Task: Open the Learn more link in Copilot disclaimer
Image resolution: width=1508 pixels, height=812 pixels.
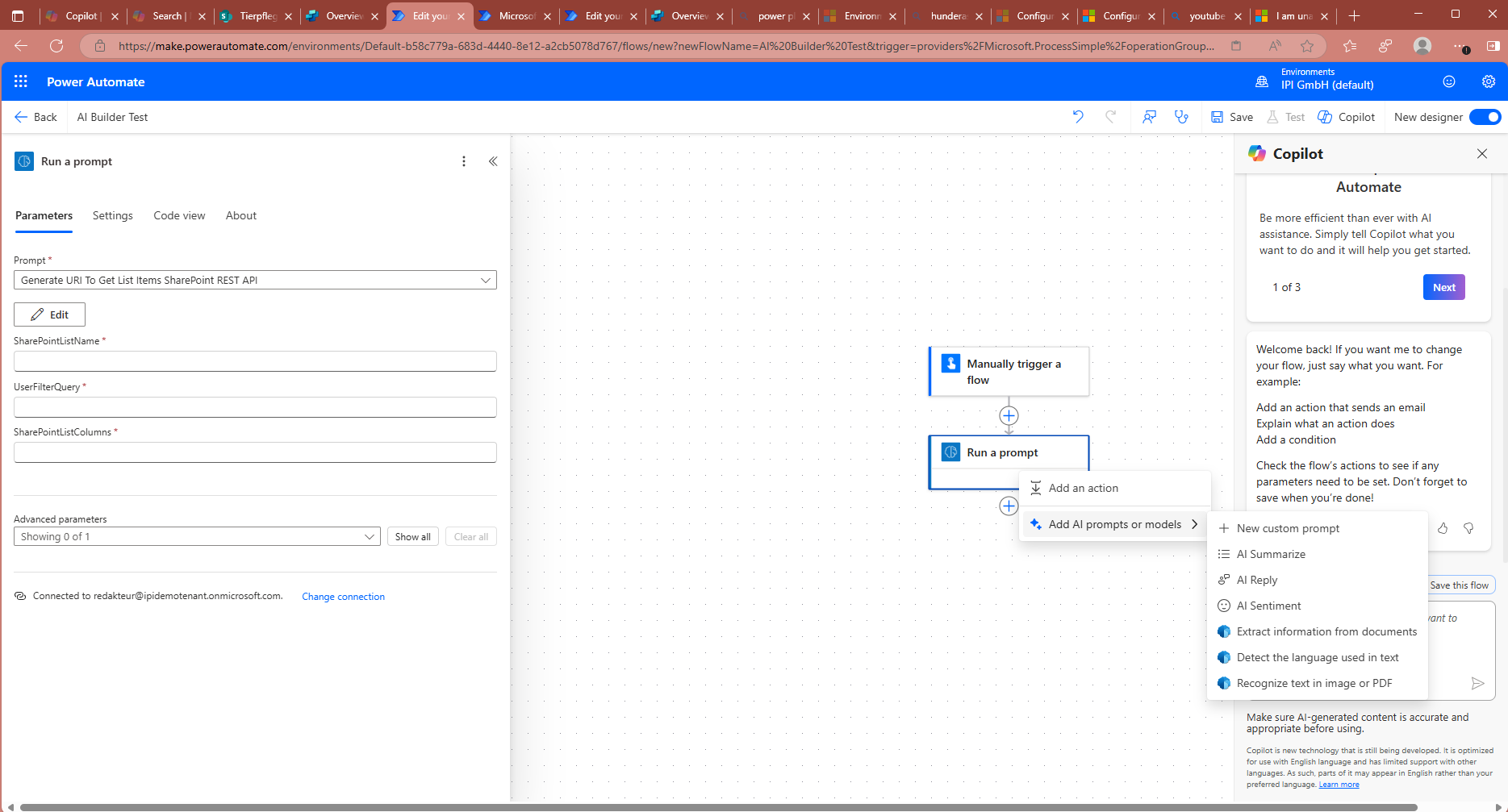Action: (x=1339, y=785)
